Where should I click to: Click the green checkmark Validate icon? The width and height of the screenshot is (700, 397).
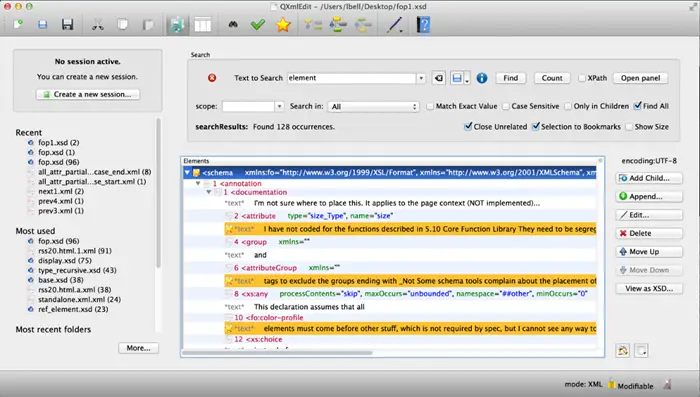pyautogui.click(x=258, y=25)
